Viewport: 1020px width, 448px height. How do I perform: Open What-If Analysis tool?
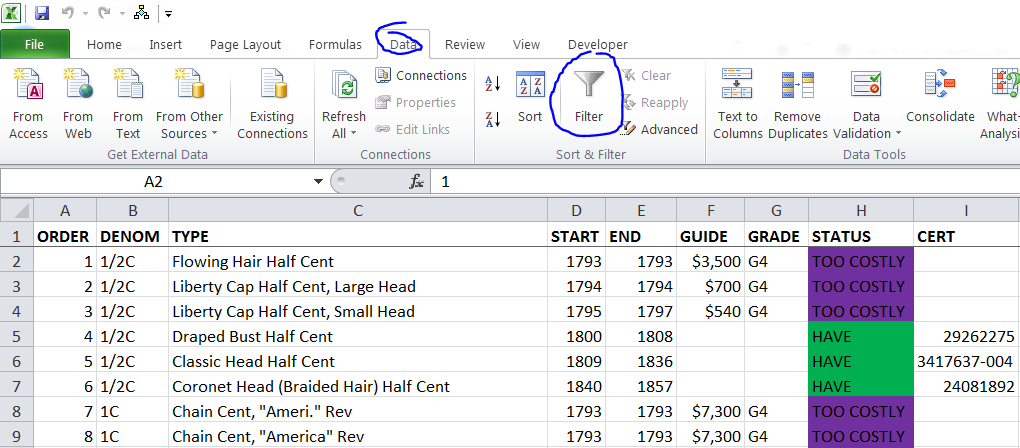pos(1000,103)
